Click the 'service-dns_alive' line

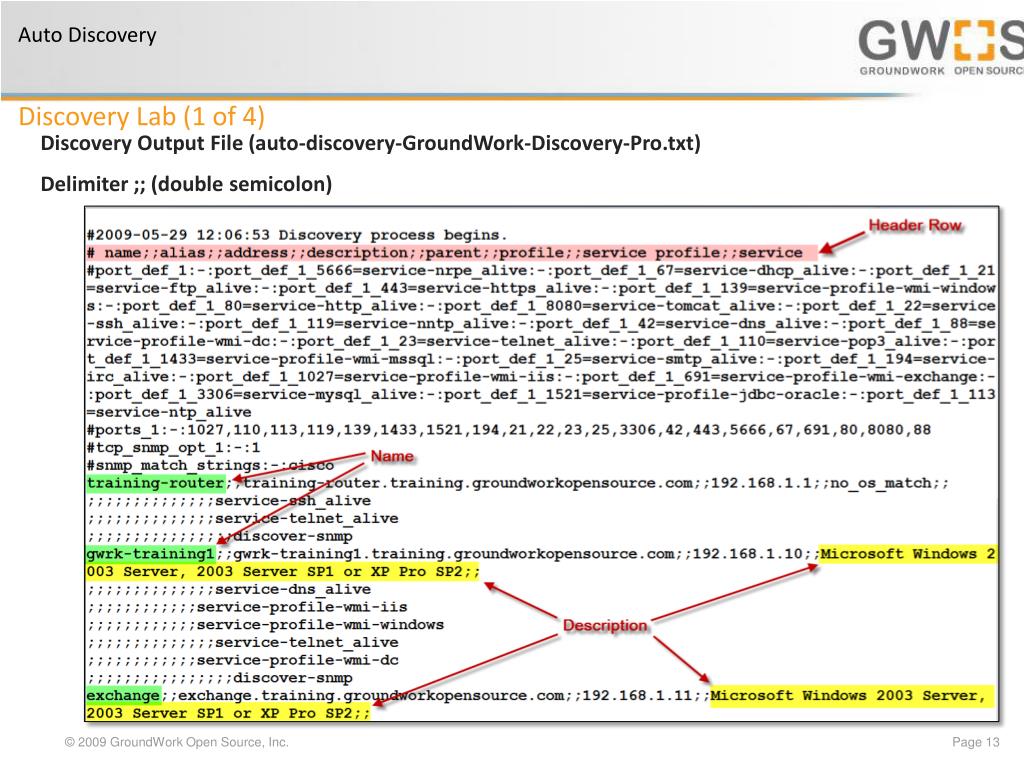(x=229, y=589)
